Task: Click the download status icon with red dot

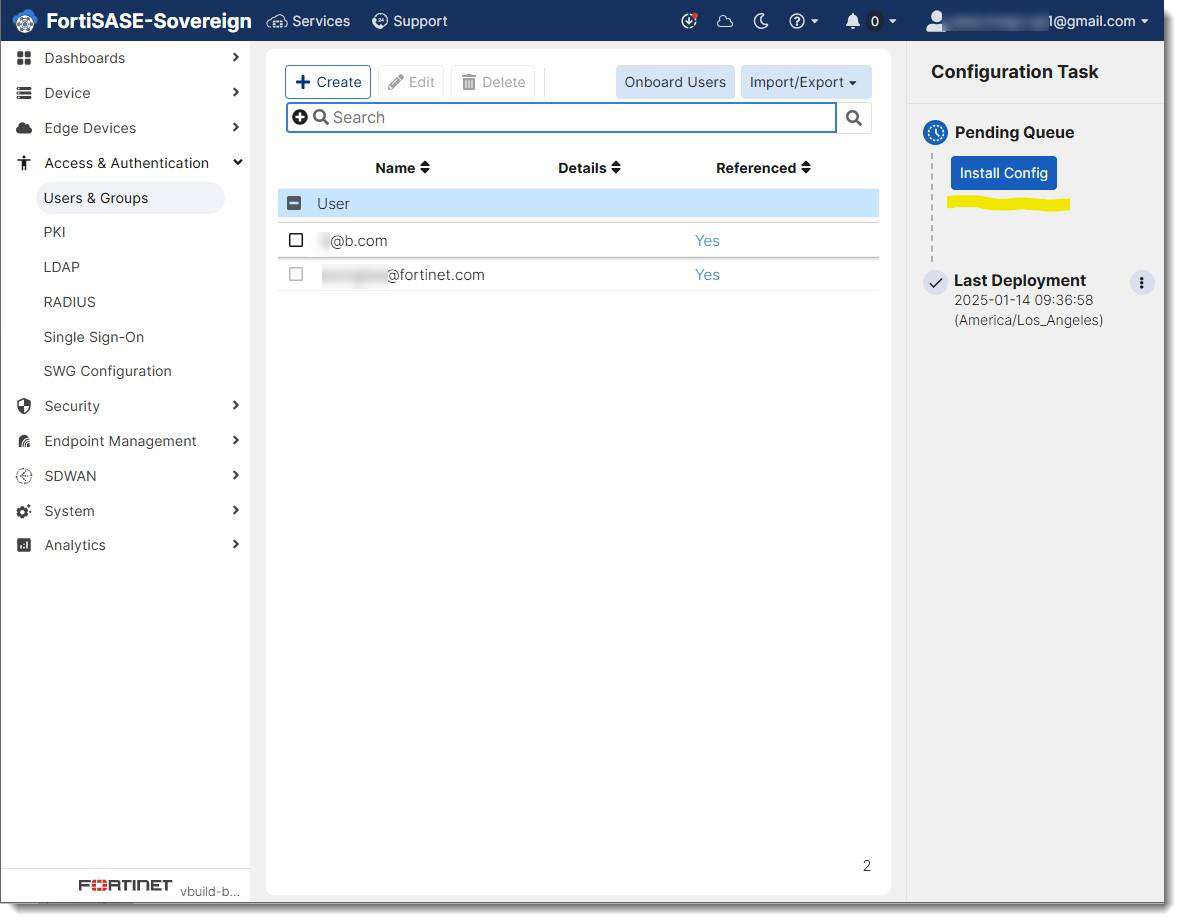Action: click(689, 21)
